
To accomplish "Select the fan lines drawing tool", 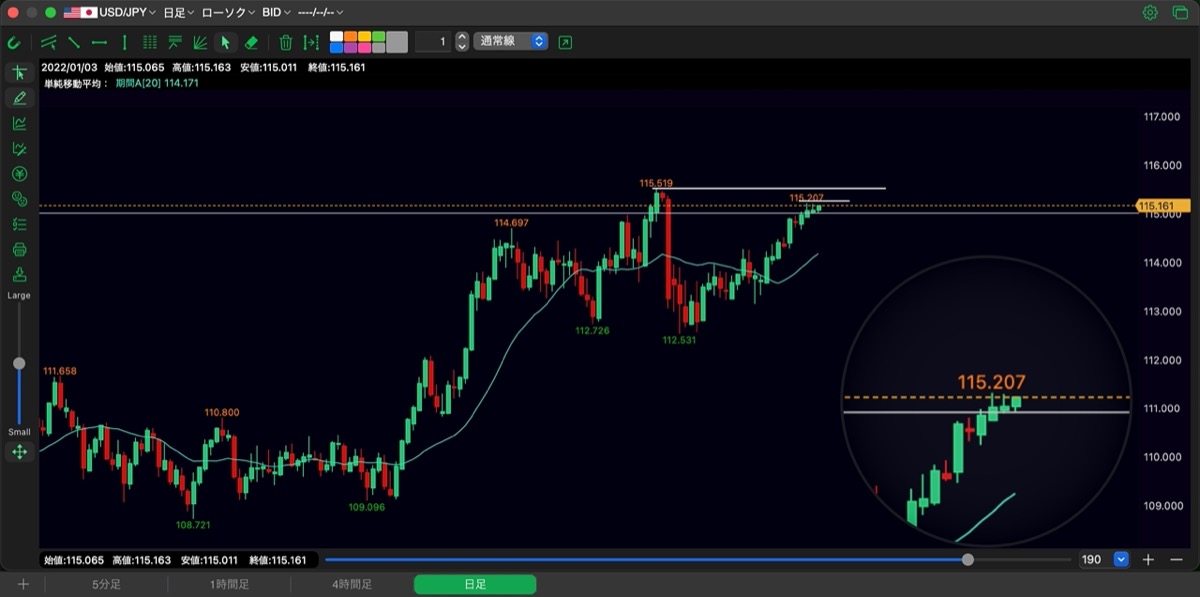I will (x=200, y=42).
